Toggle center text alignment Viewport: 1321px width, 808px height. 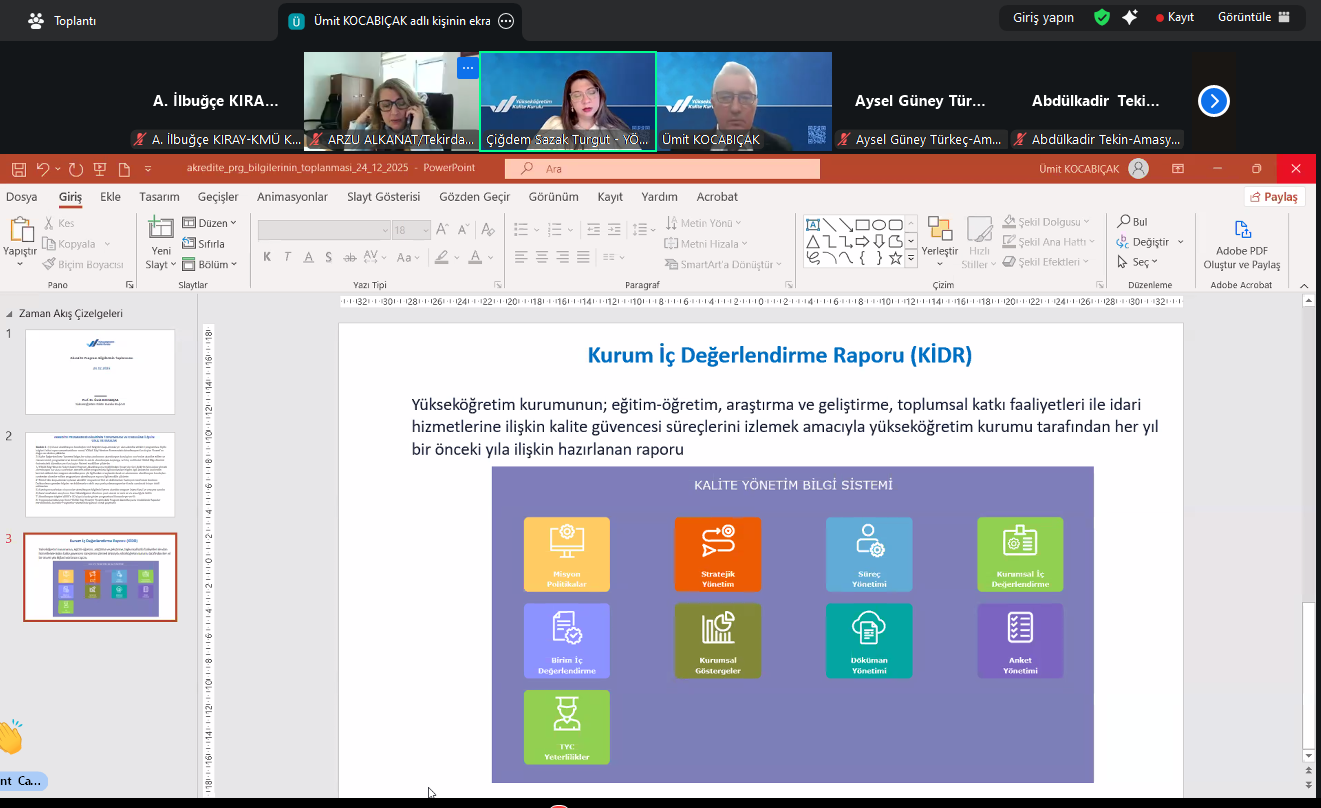pos(542,257)
